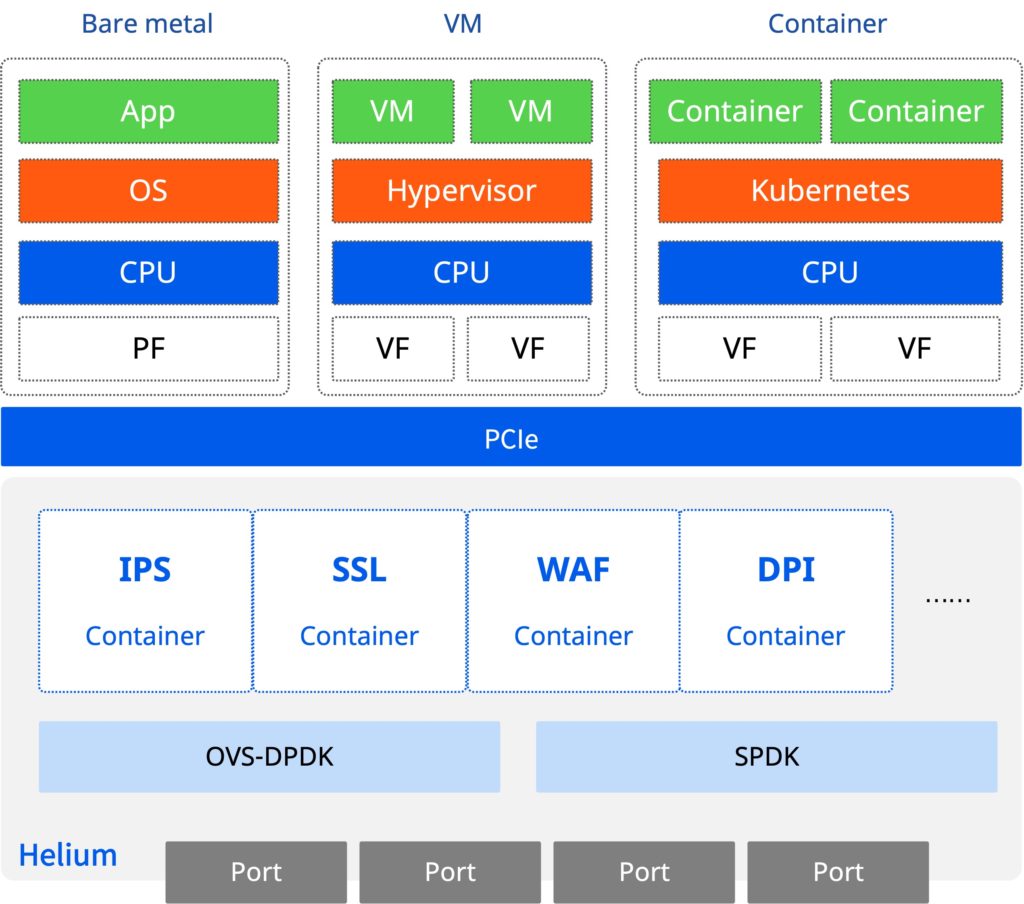1024x904 pixels.
Task: Click the "WAF" container box
Action: click(573, 600)
